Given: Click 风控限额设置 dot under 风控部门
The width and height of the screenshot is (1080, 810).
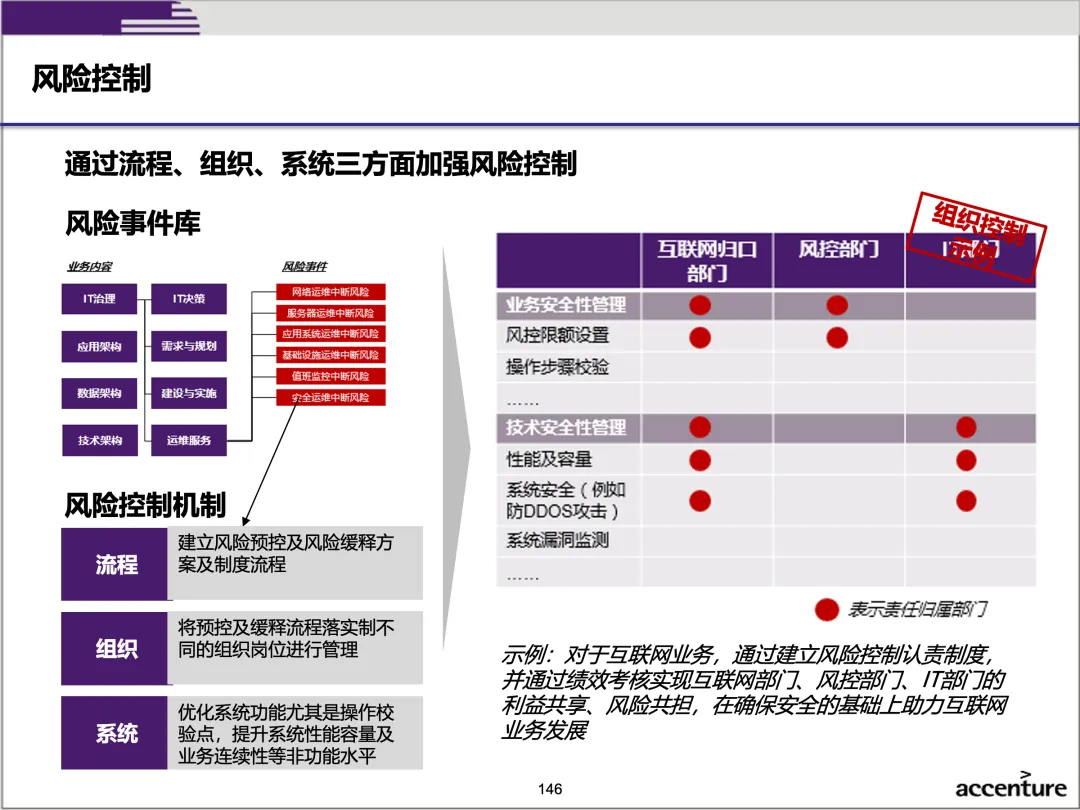Looking at the screenshot, I should point(837,338).
